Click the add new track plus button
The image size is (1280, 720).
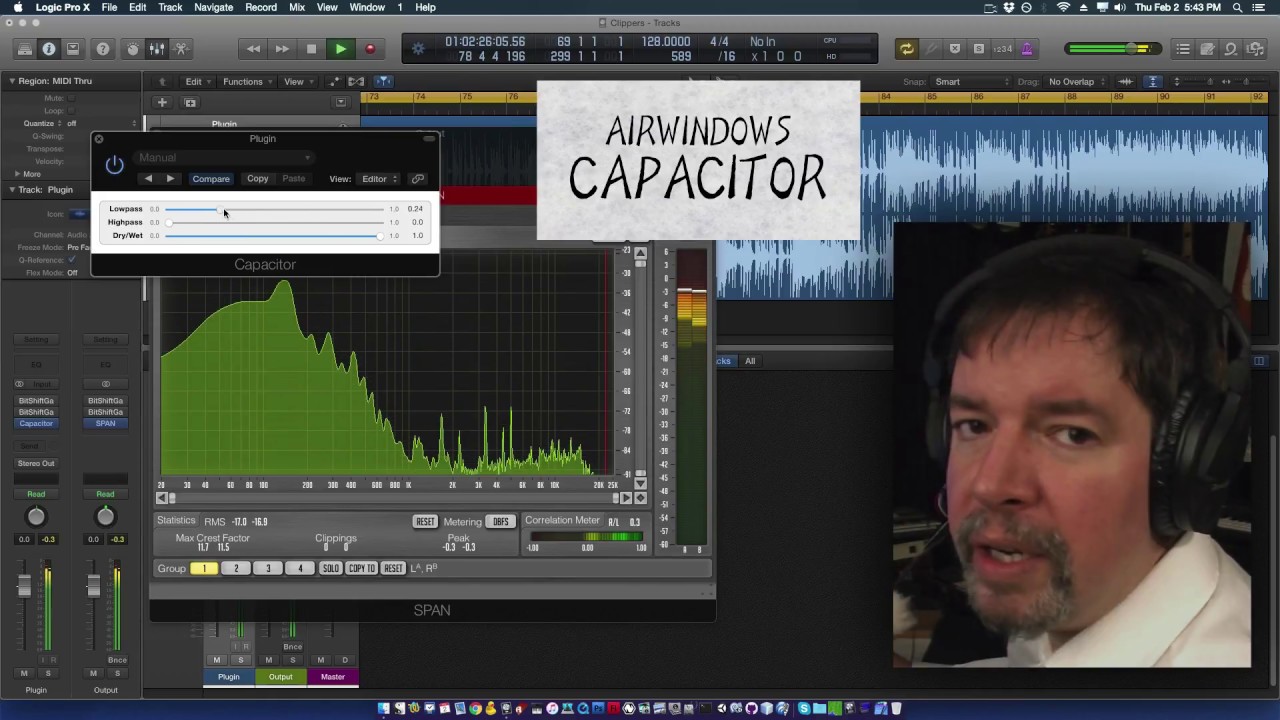click(162, 102)
